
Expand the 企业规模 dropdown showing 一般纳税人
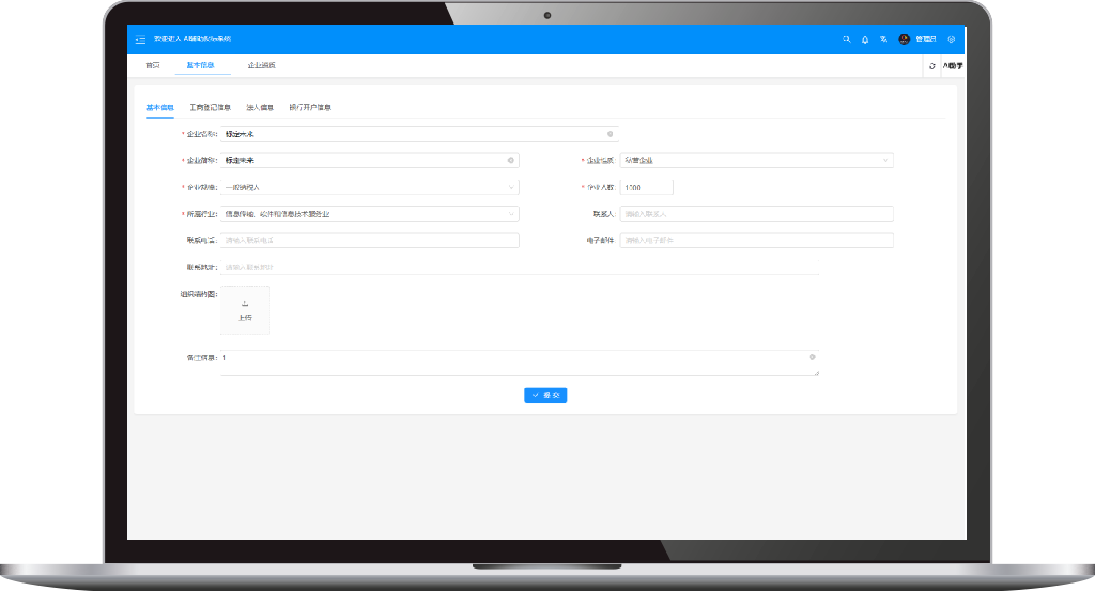tap(369, 187)
